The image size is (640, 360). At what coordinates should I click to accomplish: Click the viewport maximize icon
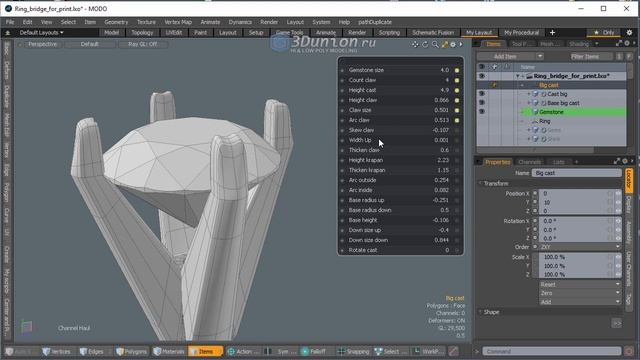pyautogui.click(x=444, y=44)
